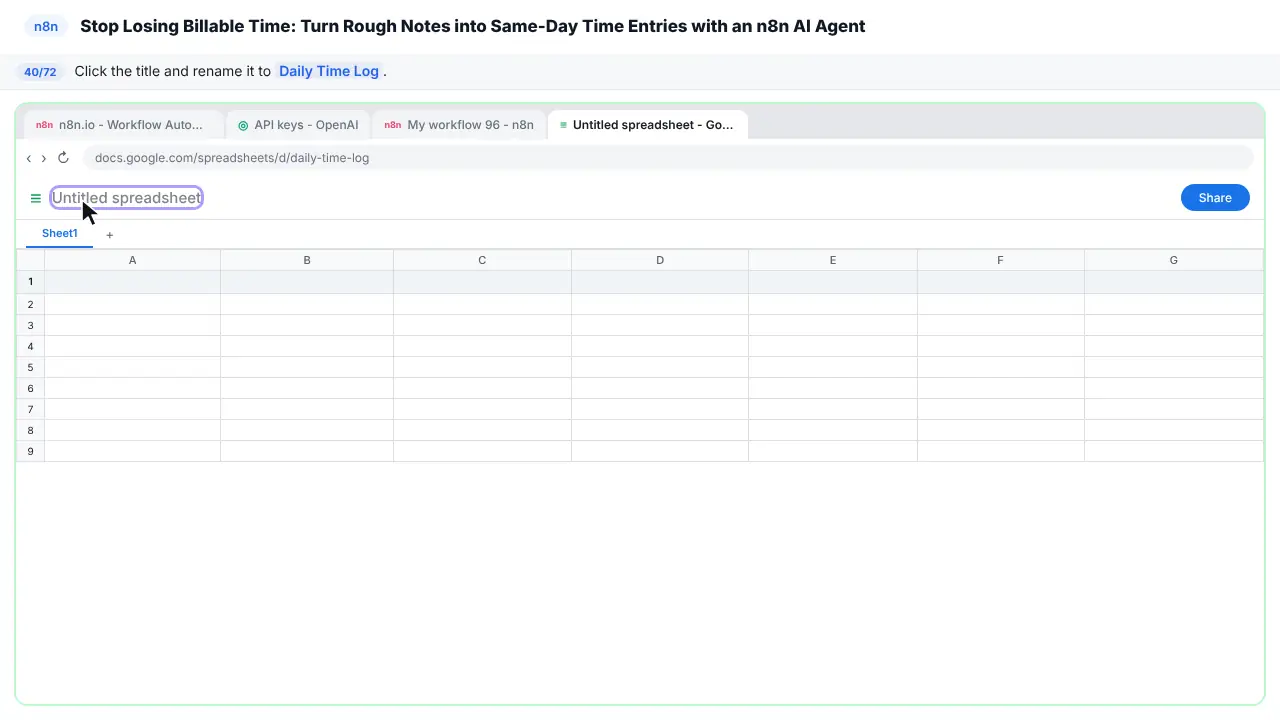Image resolution: width=1280 pixels, height=720 pixels.
Task: Select row 4 header
Action: [x=30, y=346]
